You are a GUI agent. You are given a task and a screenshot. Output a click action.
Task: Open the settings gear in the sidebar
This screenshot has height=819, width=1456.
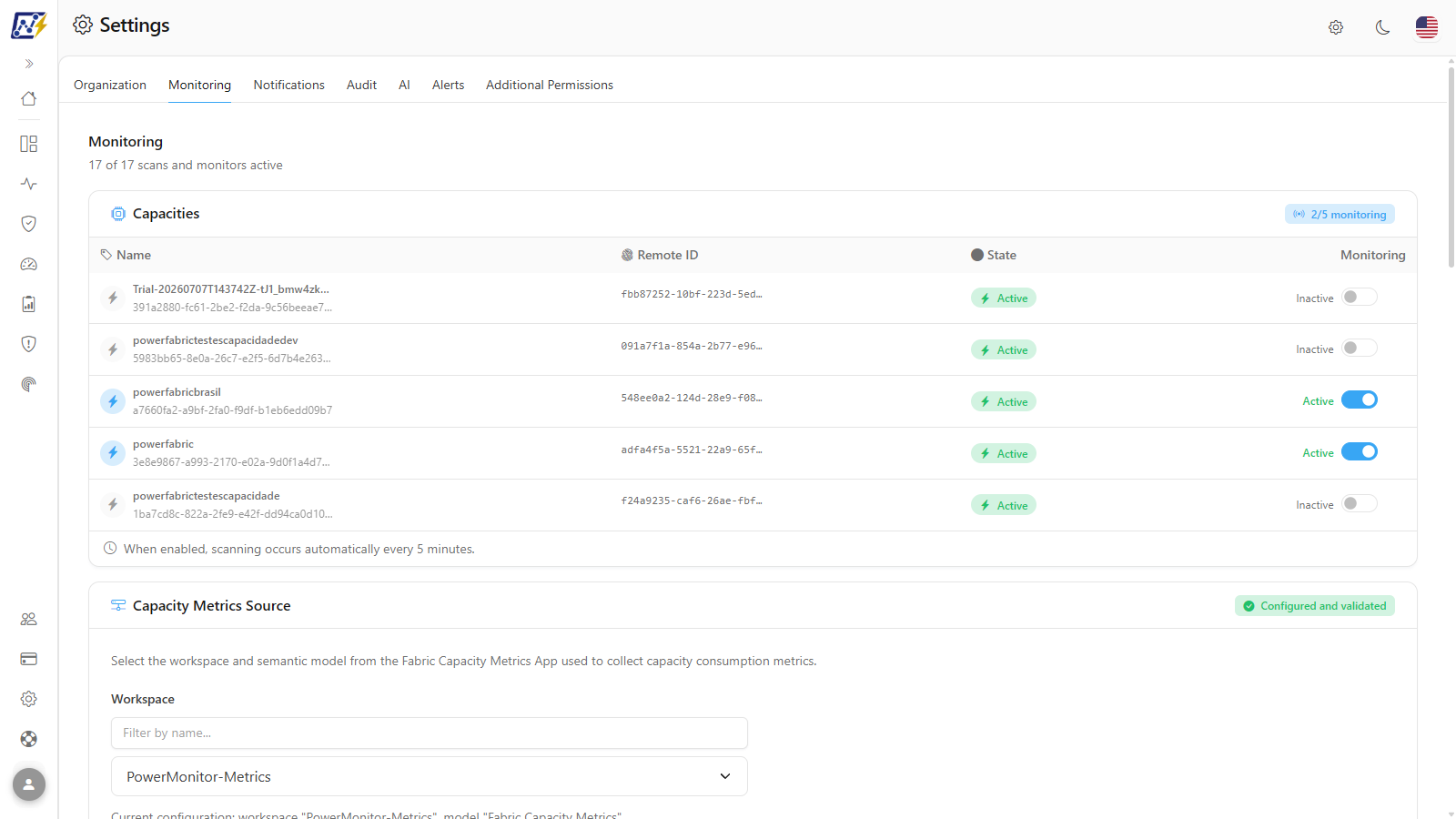pyautogui.click(x=29, y=699)
